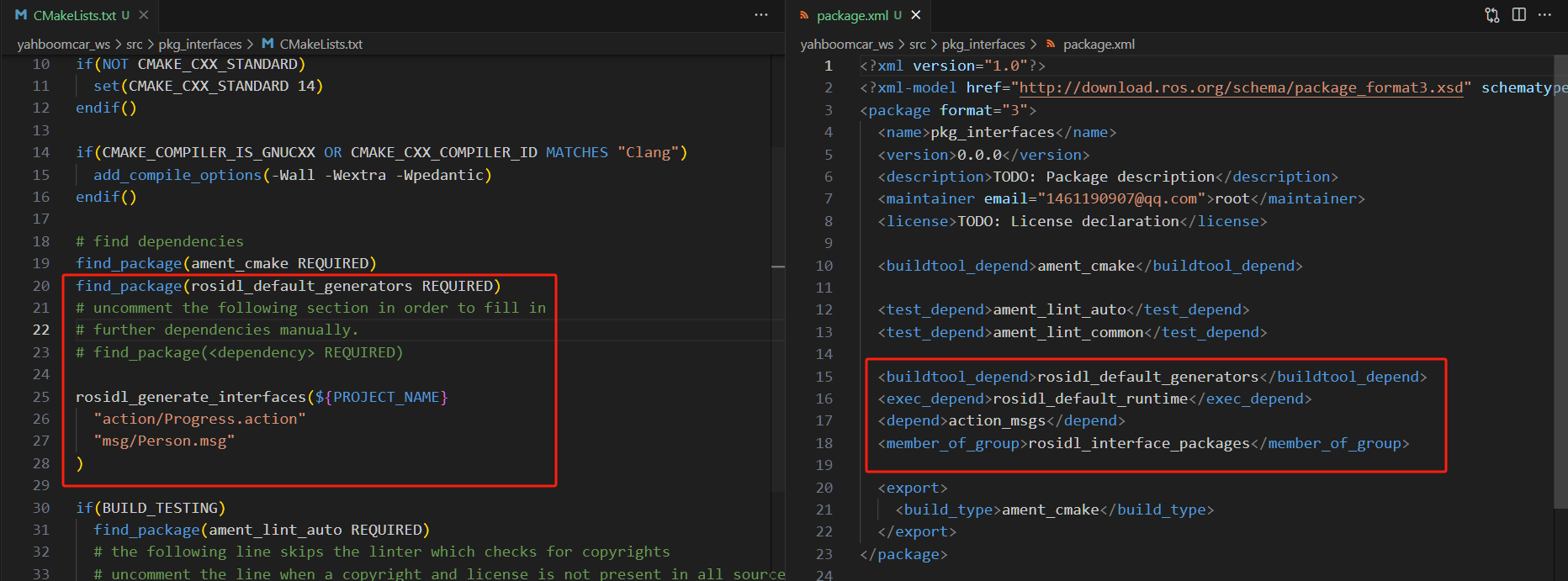
Task: Close the CMakeLists.txt tab
Action: click(x=144, y=15)
